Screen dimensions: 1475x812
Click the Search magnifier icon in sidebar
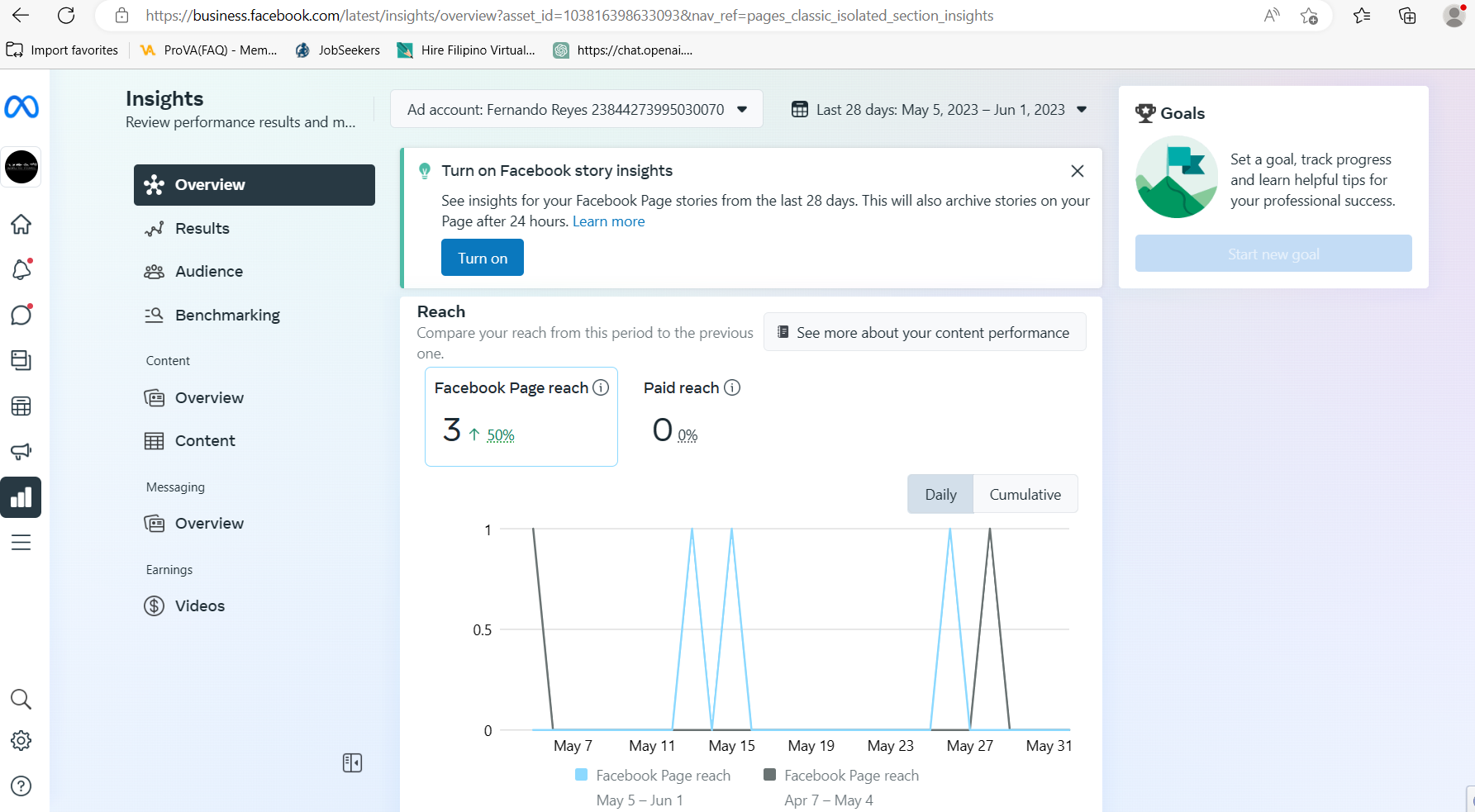point(21,700)
